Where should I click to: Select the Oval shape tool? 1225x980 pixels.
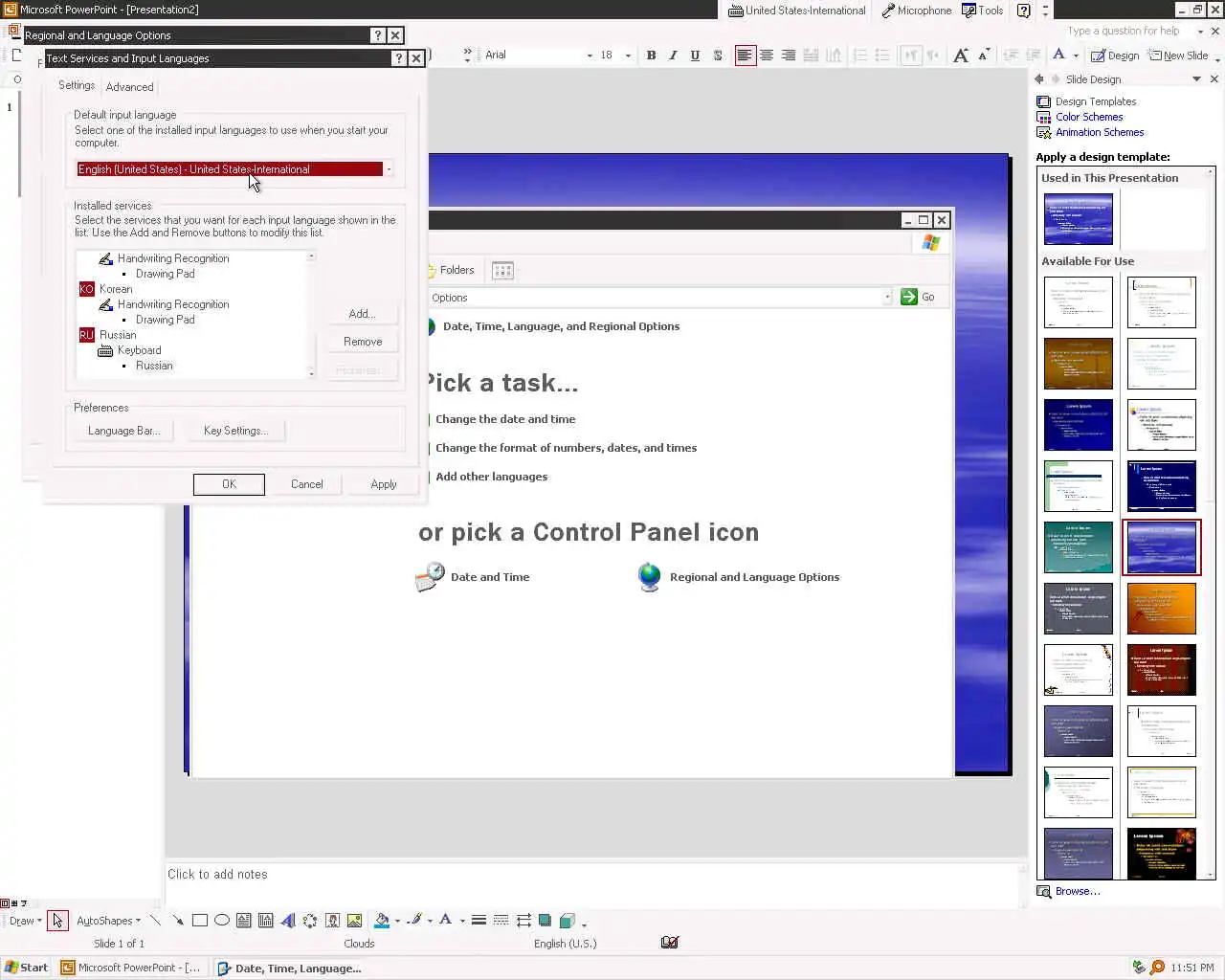click(x=221, y=921)
